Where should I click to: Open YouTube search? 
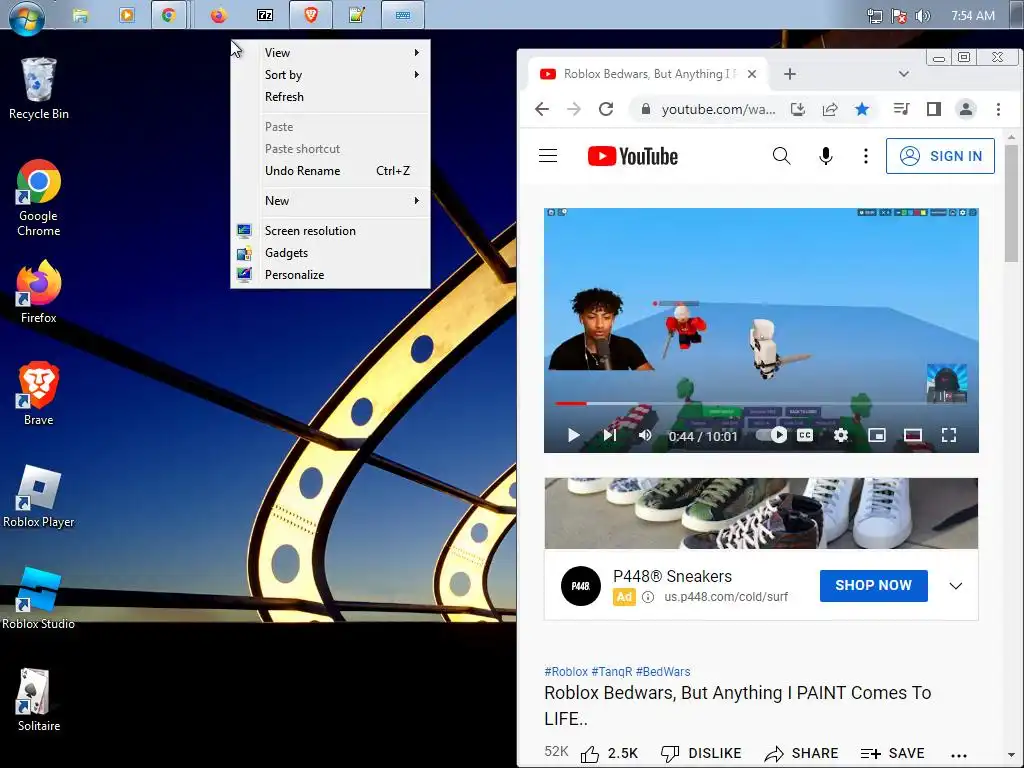(x=781, y=156)
